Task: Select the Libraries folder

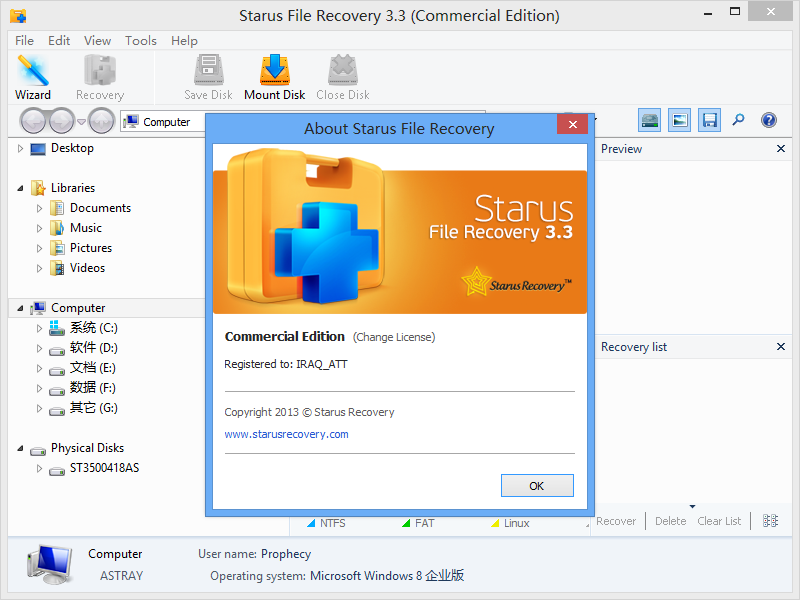Action: click(73, 188)
